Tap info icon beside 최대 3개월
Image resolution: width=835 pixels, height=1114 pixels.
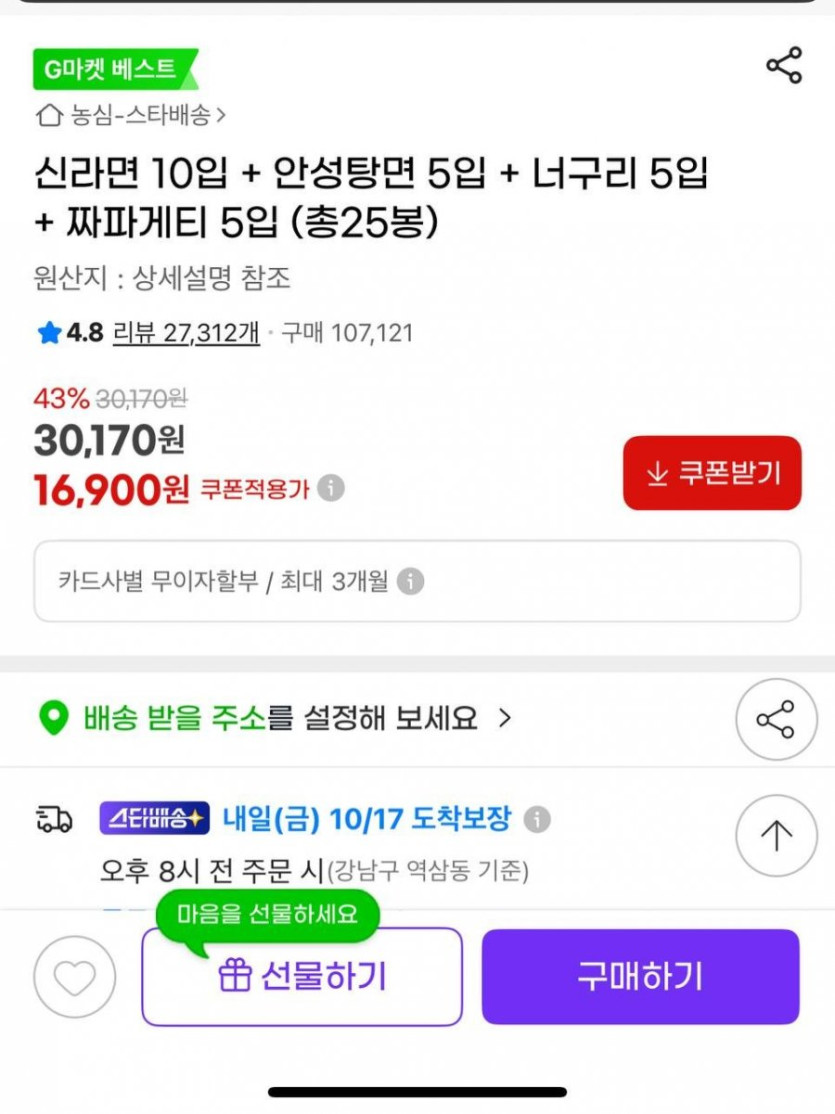410,581
